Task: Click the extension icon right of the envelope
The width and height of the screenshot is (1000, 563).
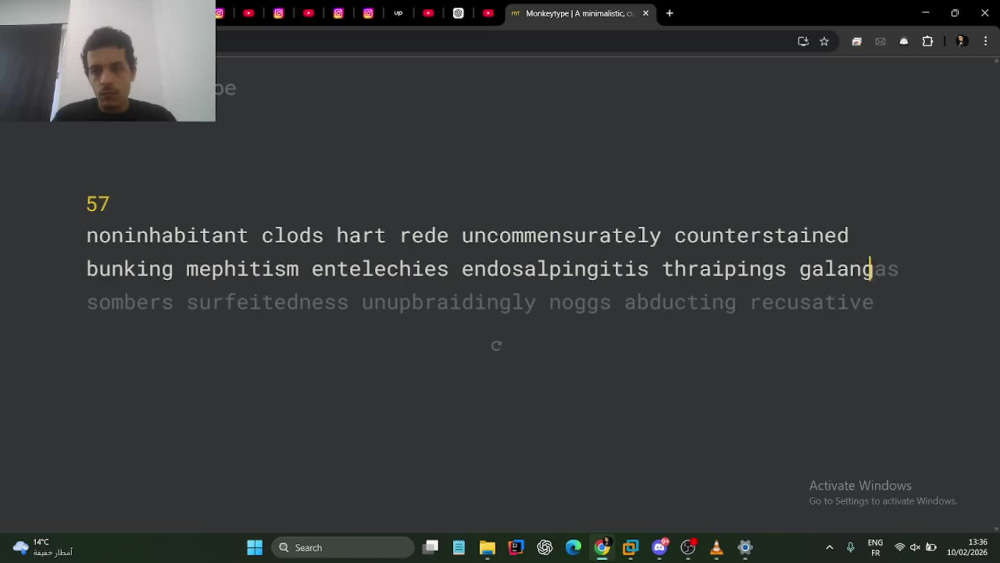Action: pyautogui.click(x=904, y=41)
